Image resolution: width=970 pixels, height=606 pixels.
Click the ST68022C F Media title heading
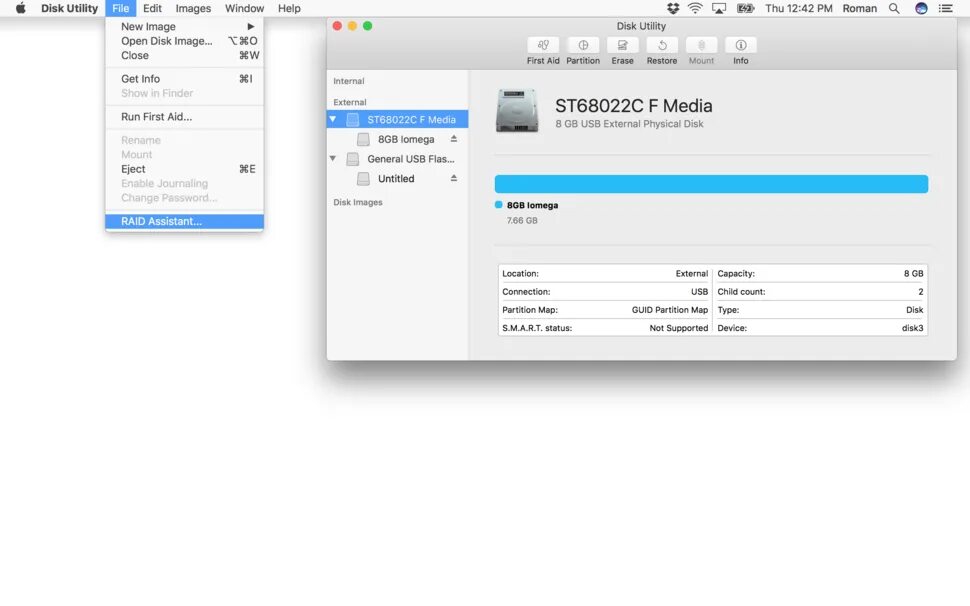(633, 106)
